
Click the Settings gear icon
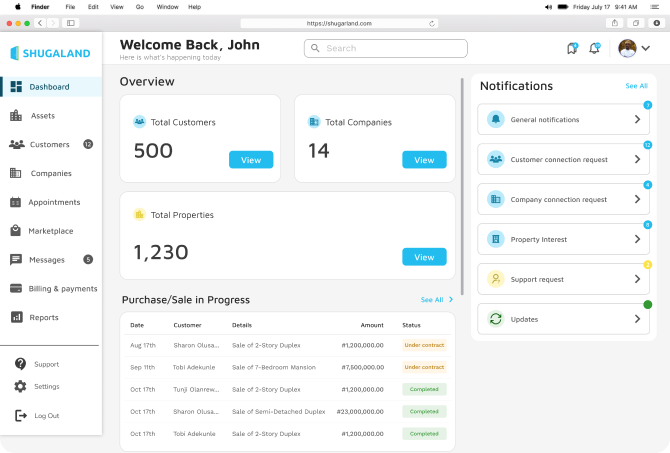pos(20,386)
